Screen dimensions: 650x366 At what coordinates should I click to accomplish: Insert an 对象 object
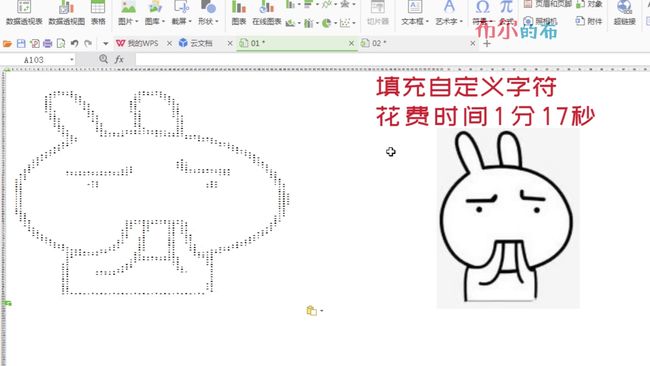click(x=589, y=4)
